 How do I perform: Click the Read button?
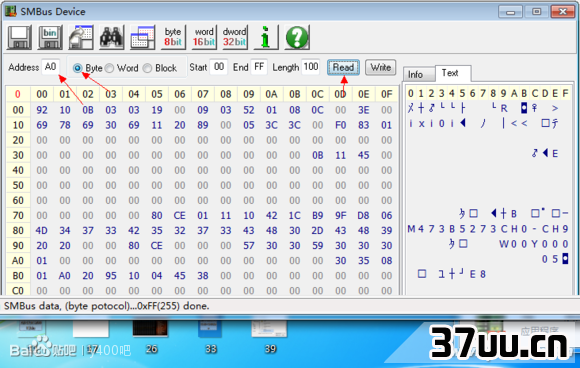(x=343, y=67)
